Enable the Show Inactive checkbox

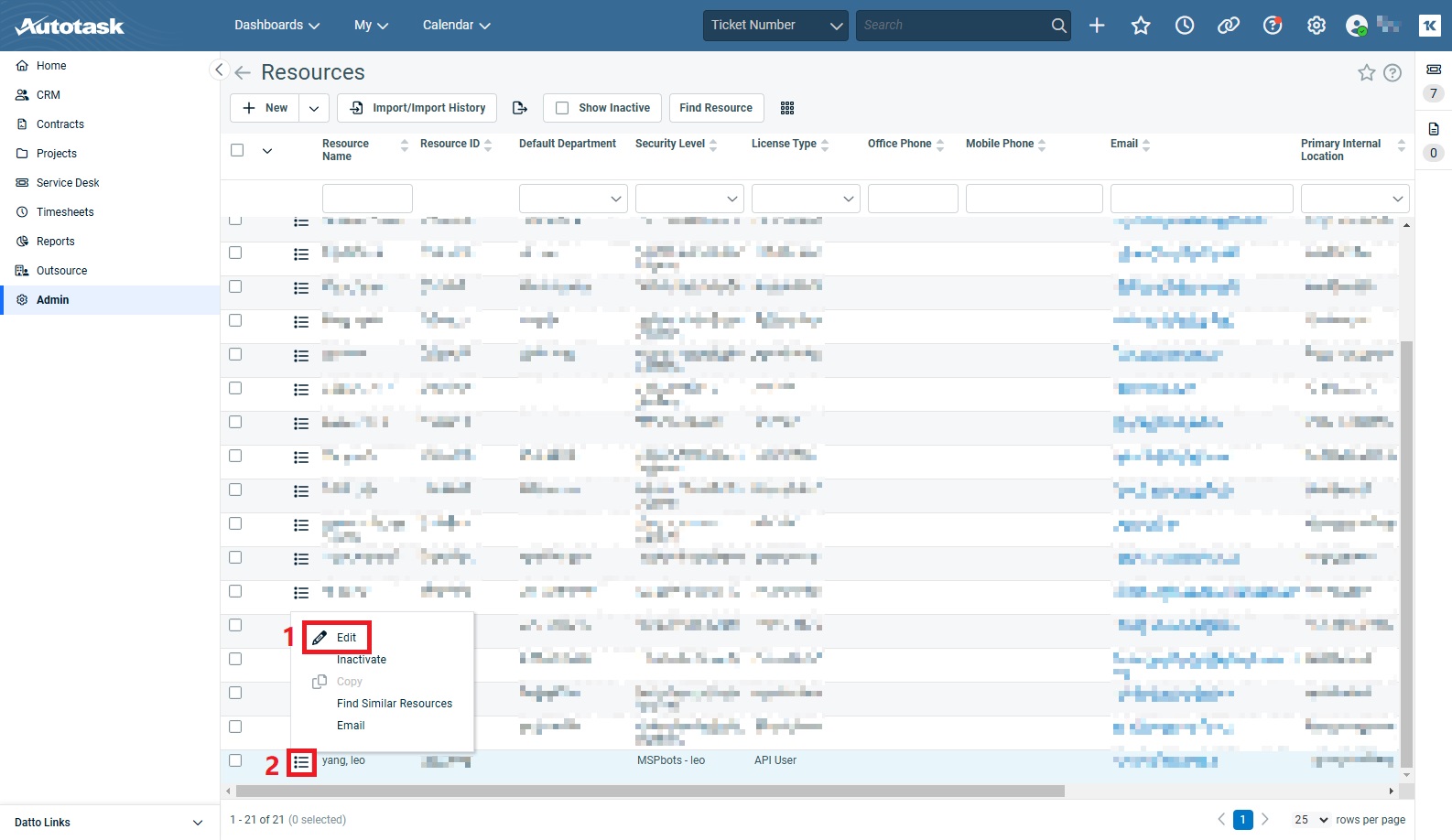562,108
